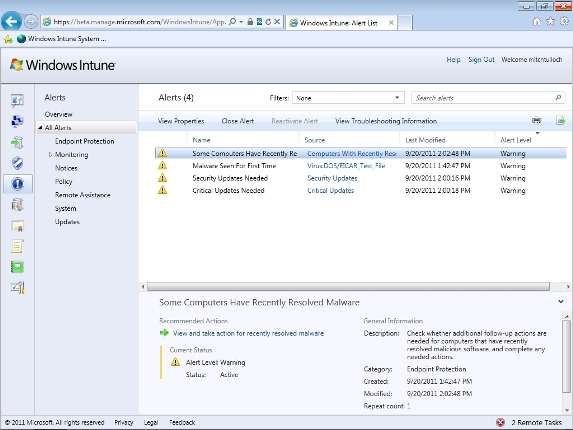Click the browser forward arrow
Image resolution: width=573 pixels, height=430 pixels.
(x=31, y=22)
